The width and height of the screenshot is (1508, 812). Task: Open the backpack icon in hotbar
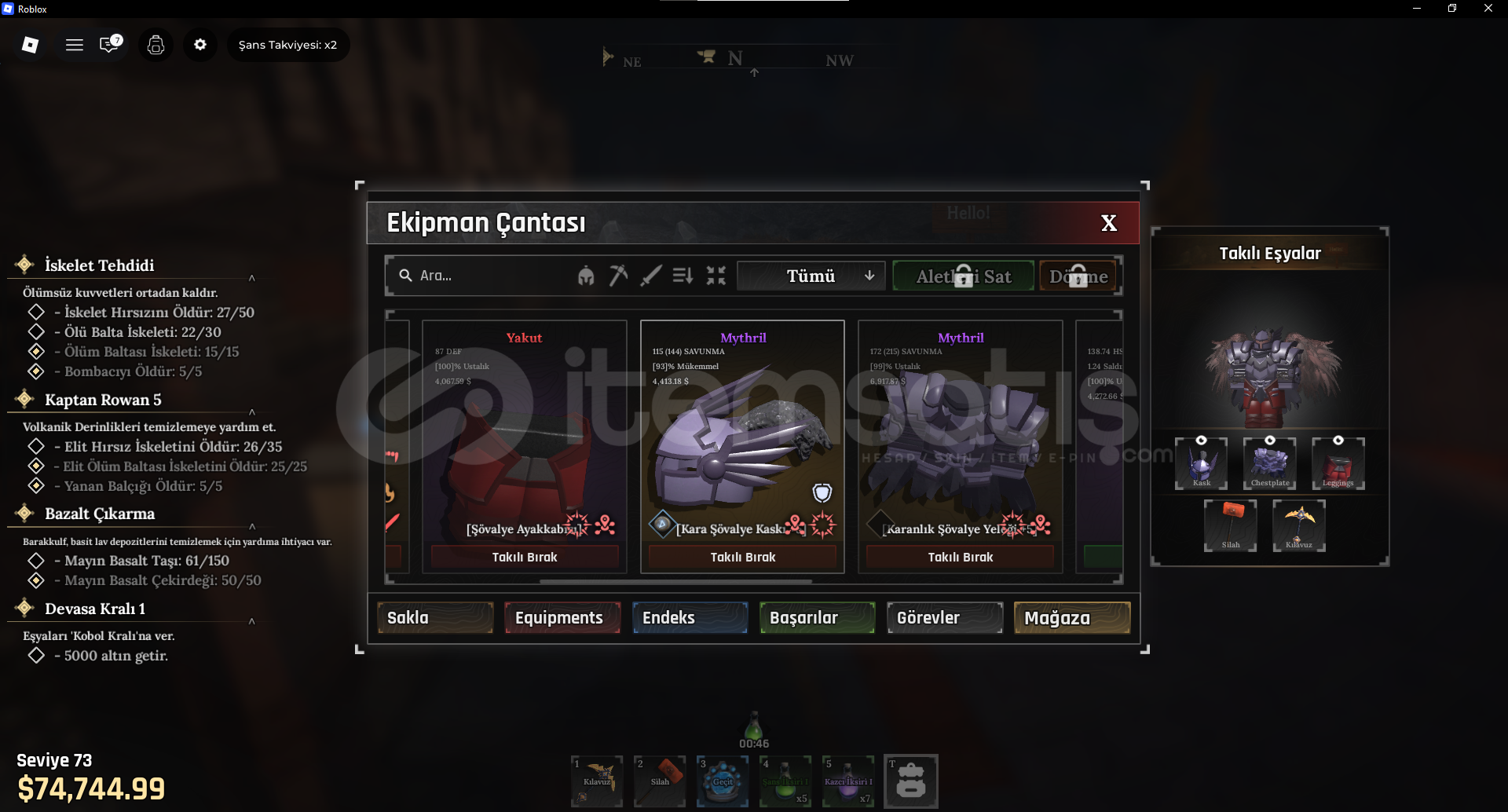[911, 781]
